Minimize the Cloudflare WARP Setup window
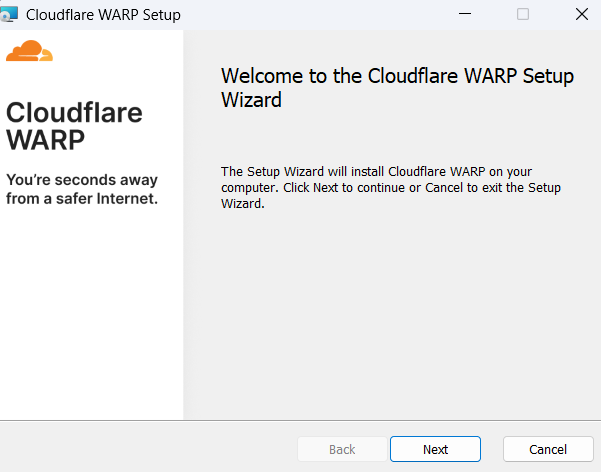 (x=464, y=15)
